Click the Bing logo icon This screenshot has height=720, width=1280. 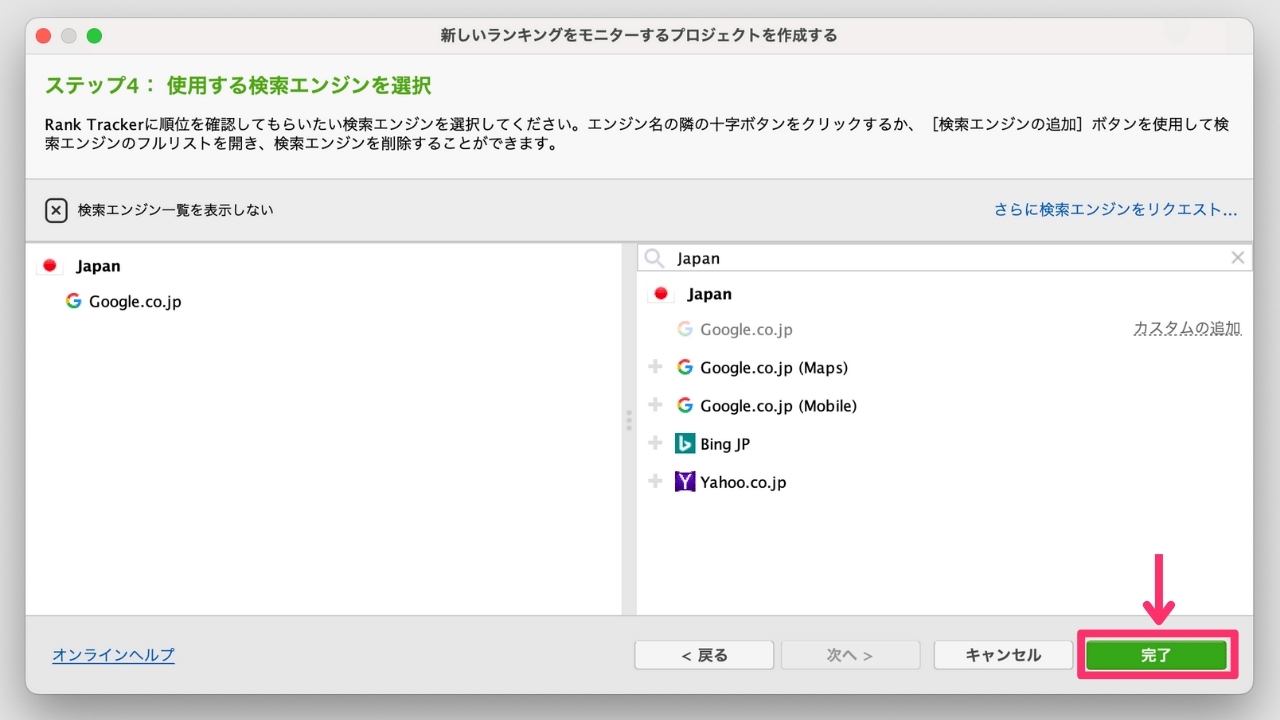pyautogui.click(x=685, y=443)
